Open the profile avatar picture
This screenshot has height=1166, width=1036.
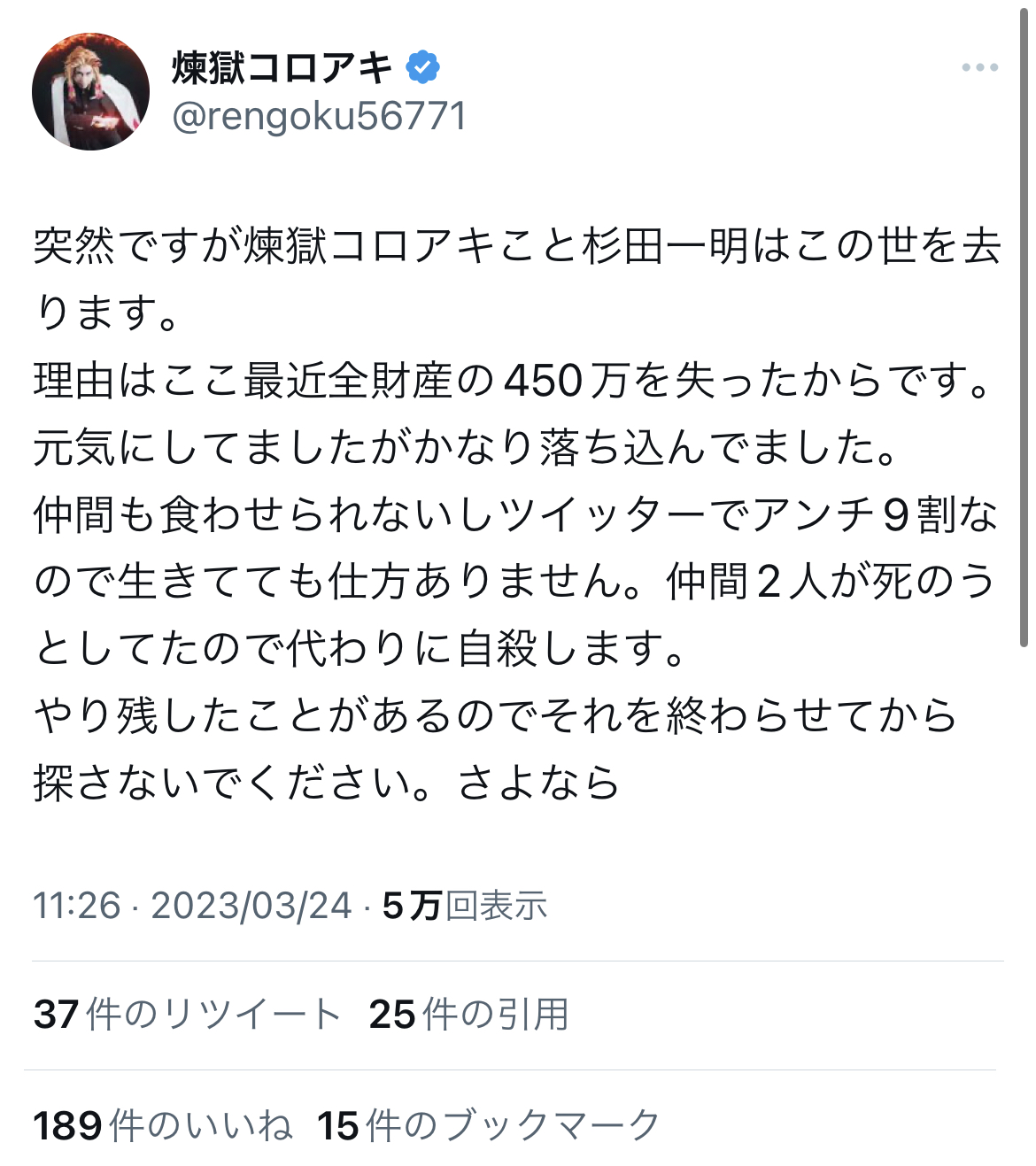point(90,91)
